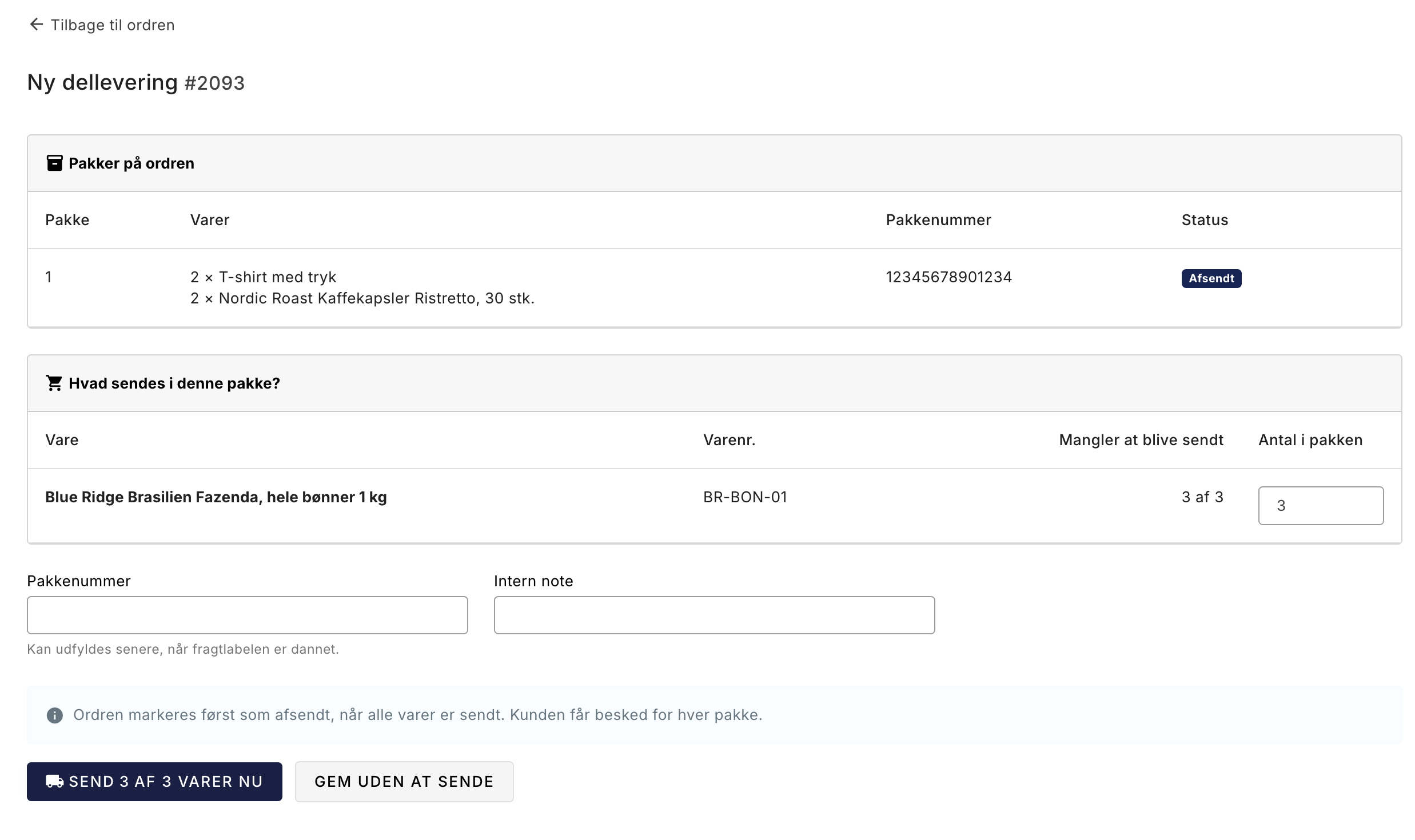
Task: Click the Afsendt status badge
Action: pos(1211,278)
